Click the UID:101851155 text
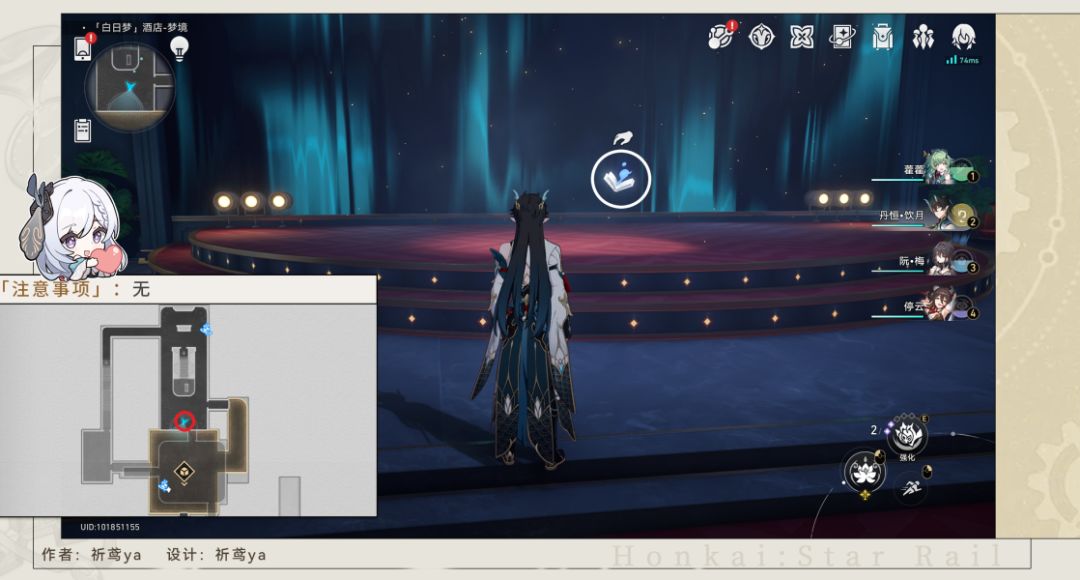The height and width of the screenshot is (580, 1080). coord(110,527)
